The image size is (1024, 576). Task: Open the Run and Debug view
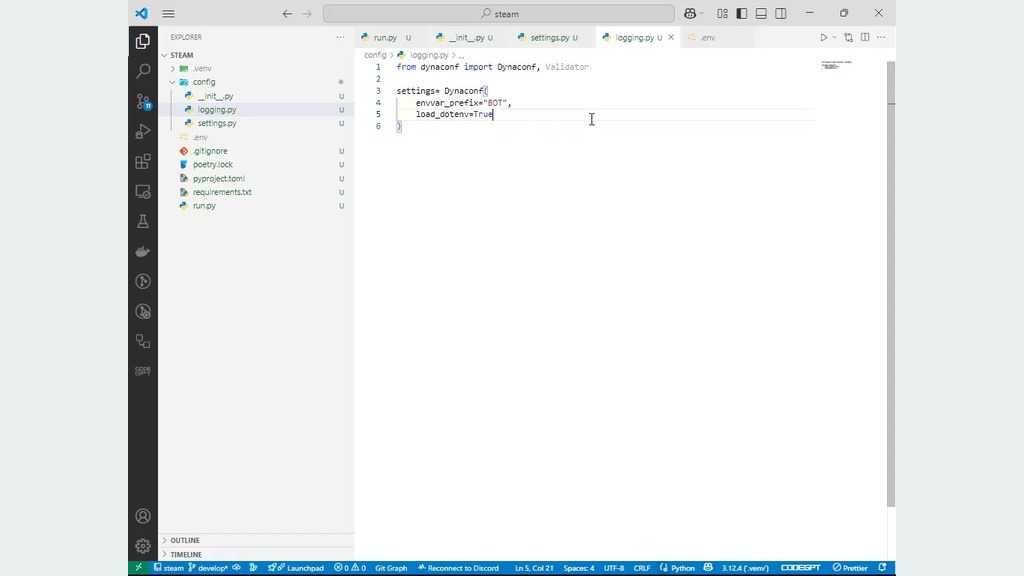(x=143, y=131)
